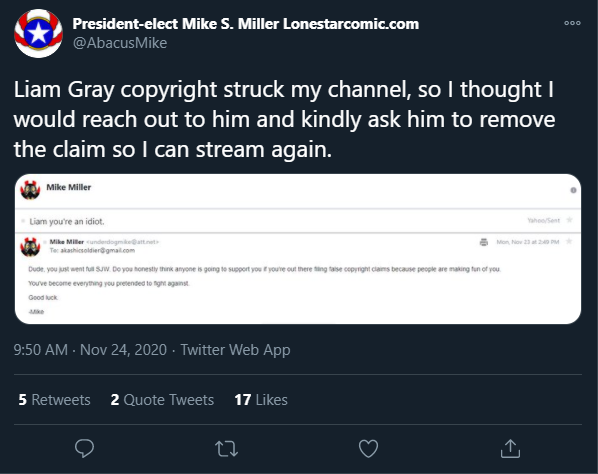Open the tweet timestamp Nov 24, 2020
Viewport: 598px width, 474px height.
tap(90, 350)
